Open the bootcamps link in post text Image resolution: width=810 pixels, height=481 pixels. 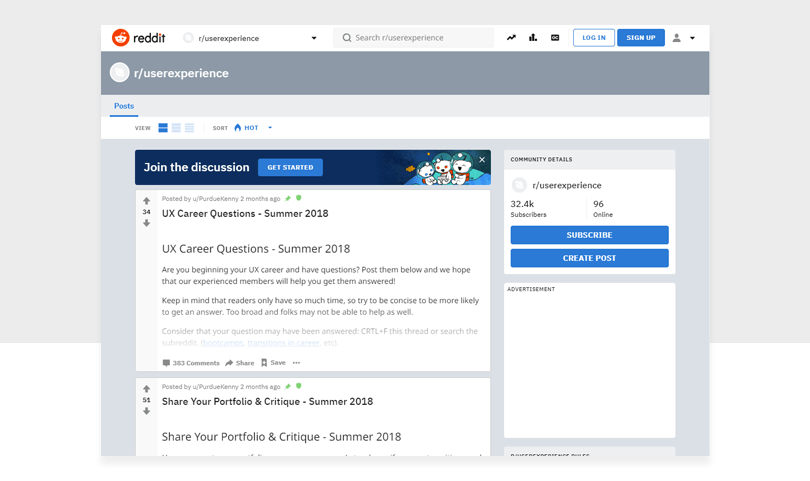[223, 343]
